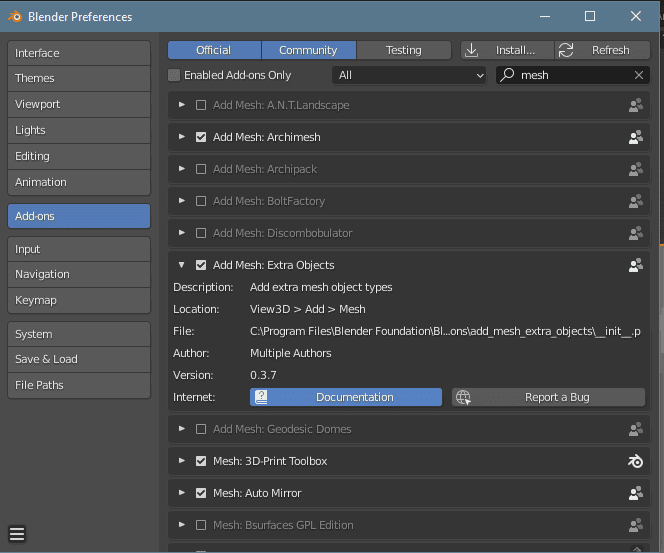Disable the 3D-Print Toolbox add-on
Image resolution: width=664 pixels, height=553 pixels.
click(x=201, y=461)
